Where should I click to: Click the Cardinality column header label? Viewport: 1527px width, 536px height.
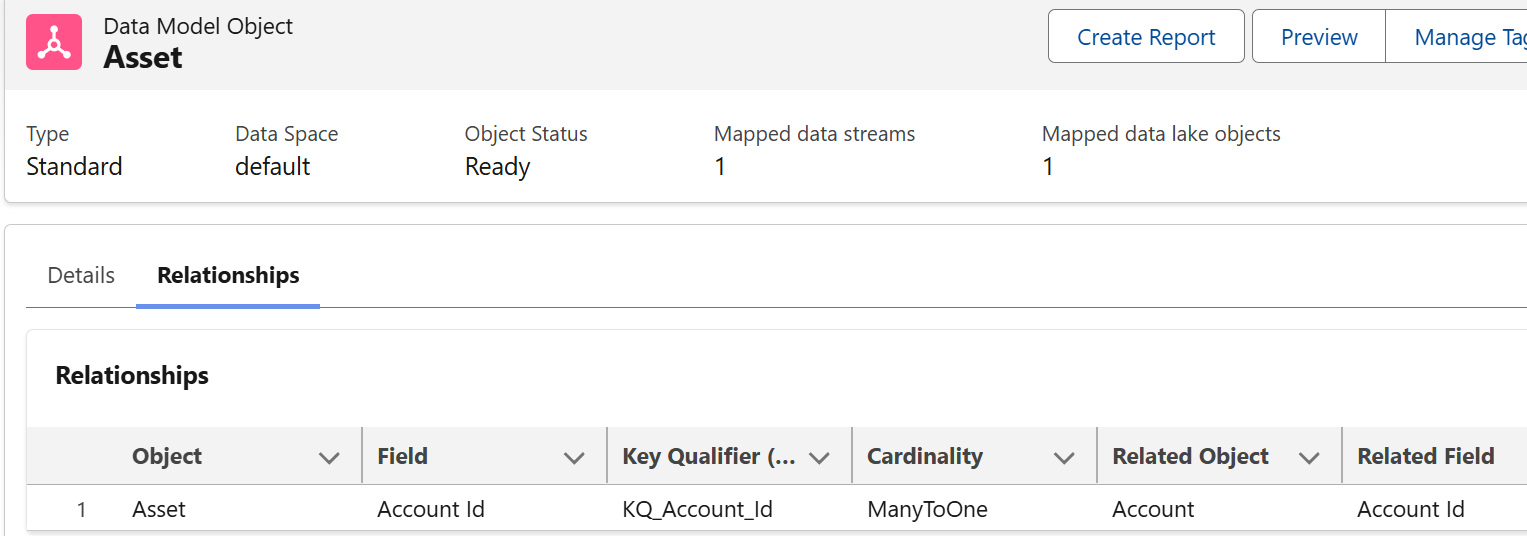click(x=925, y=456)
